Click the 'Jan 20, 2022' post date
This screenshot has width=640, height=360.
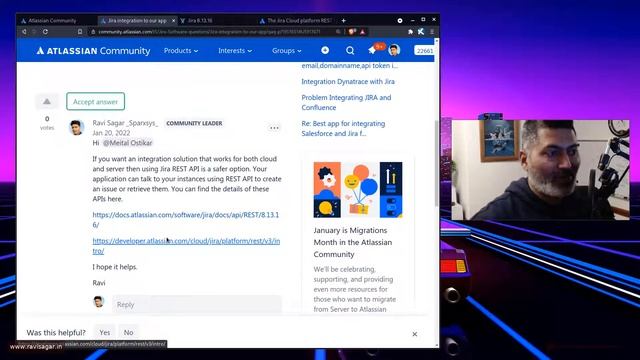click(111, 133)
